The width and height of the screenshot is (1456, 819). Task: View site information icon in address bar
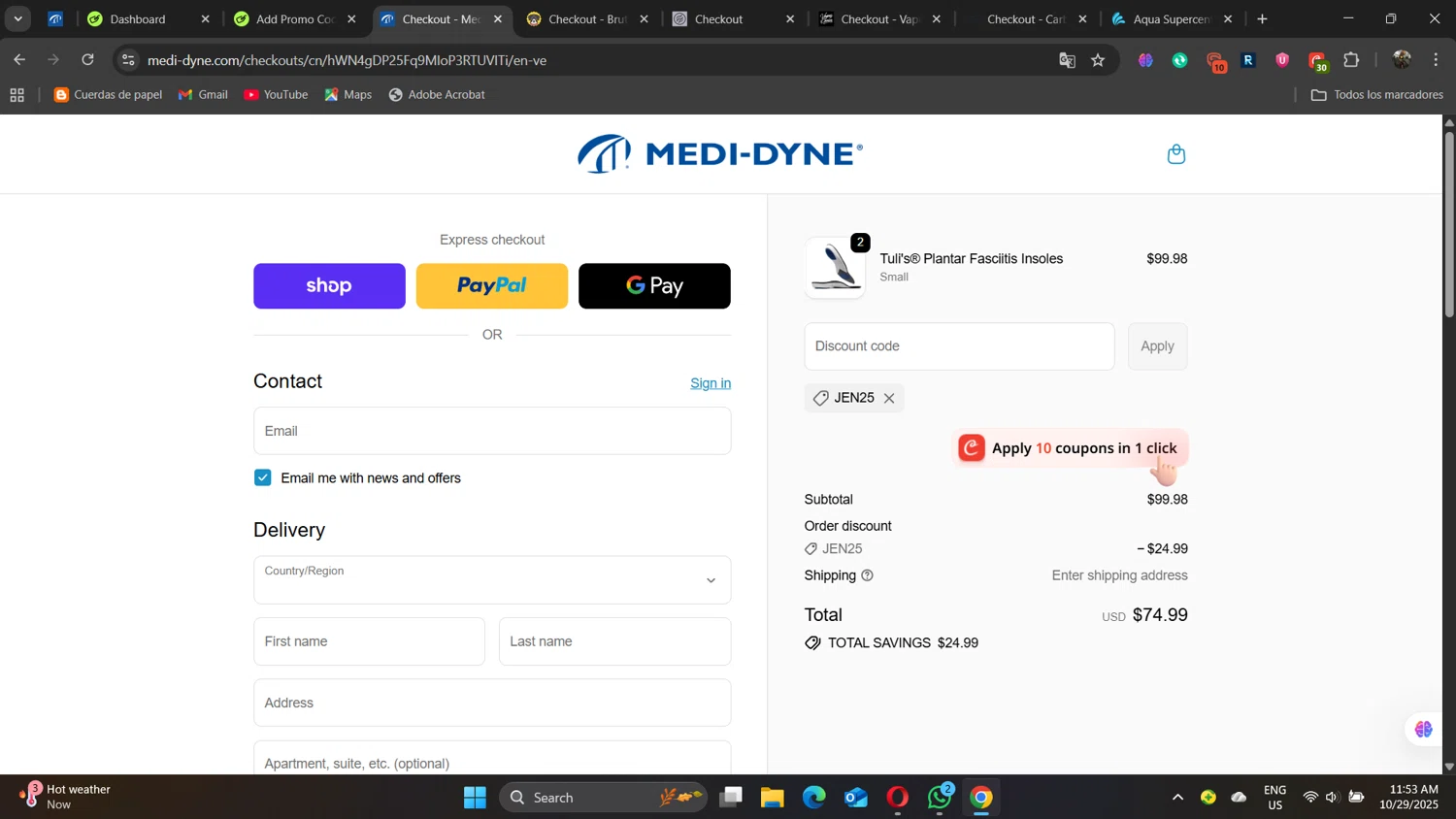pos(128,60)
